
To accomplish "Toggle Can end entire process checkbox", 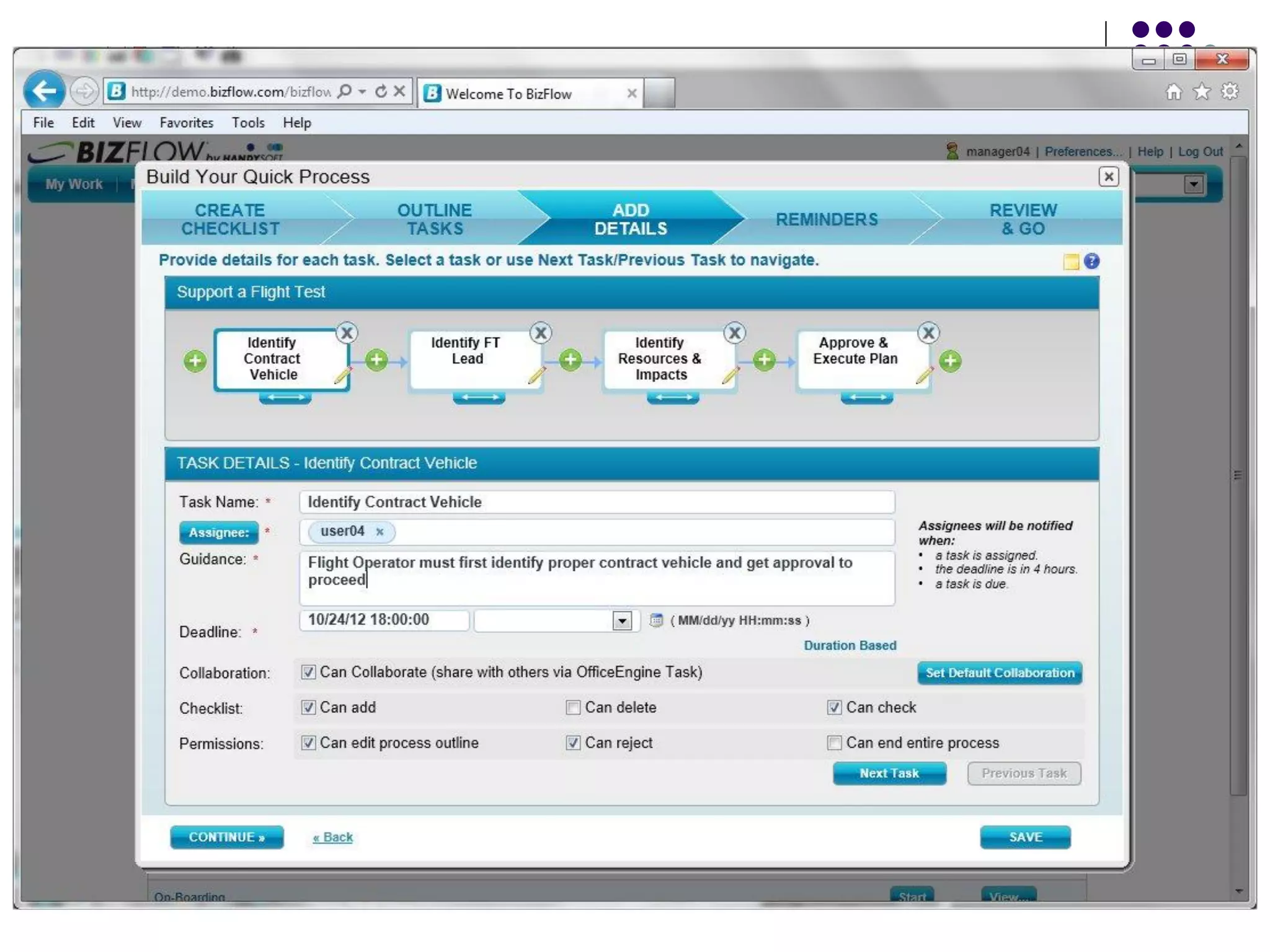I will [x=834, y=743].
